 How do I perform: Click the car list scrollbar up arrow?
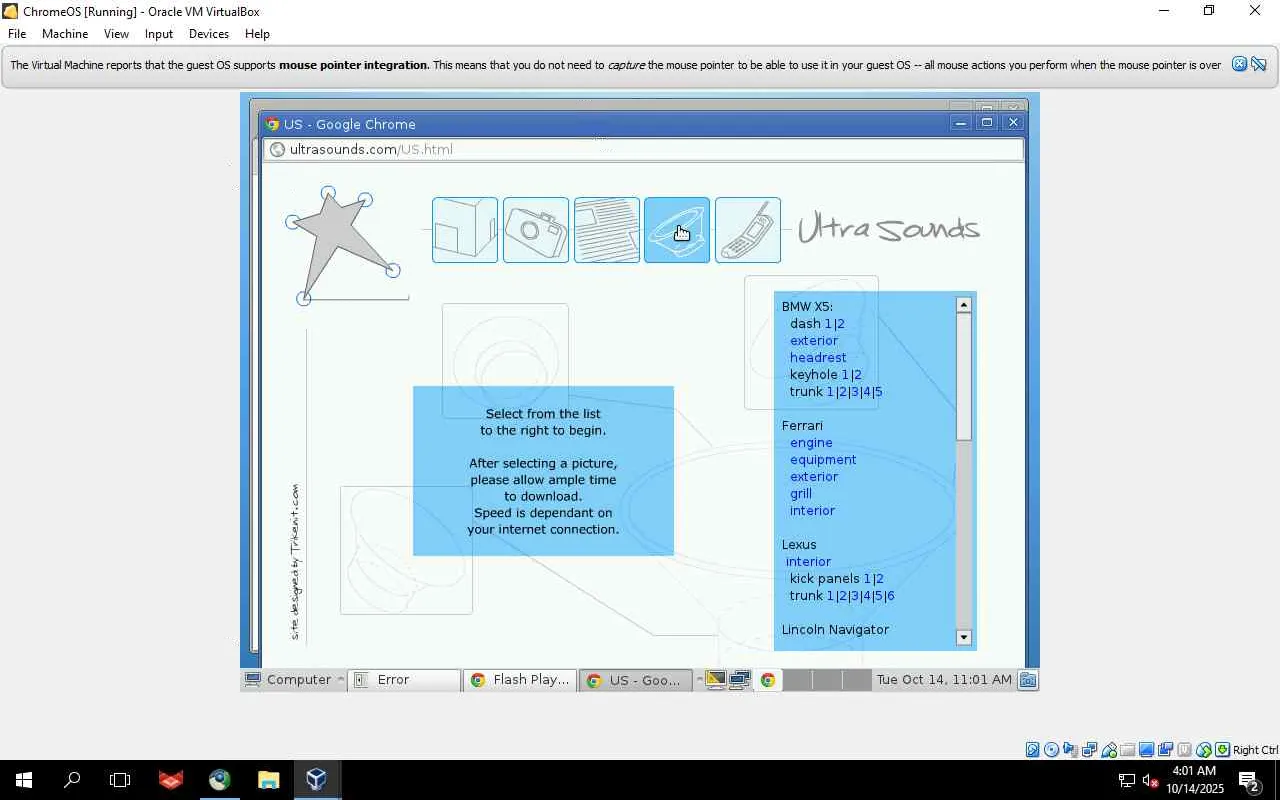(x=964, y=305)
